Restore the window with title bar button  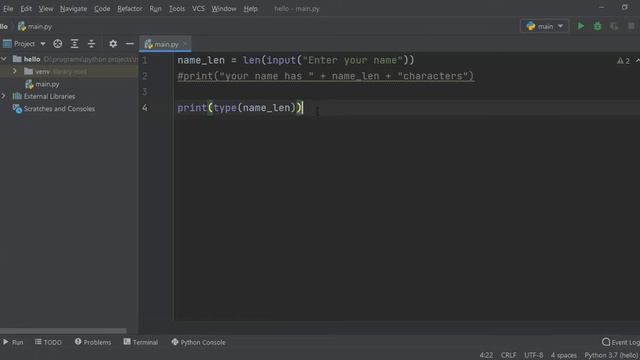tap(624, 7)
